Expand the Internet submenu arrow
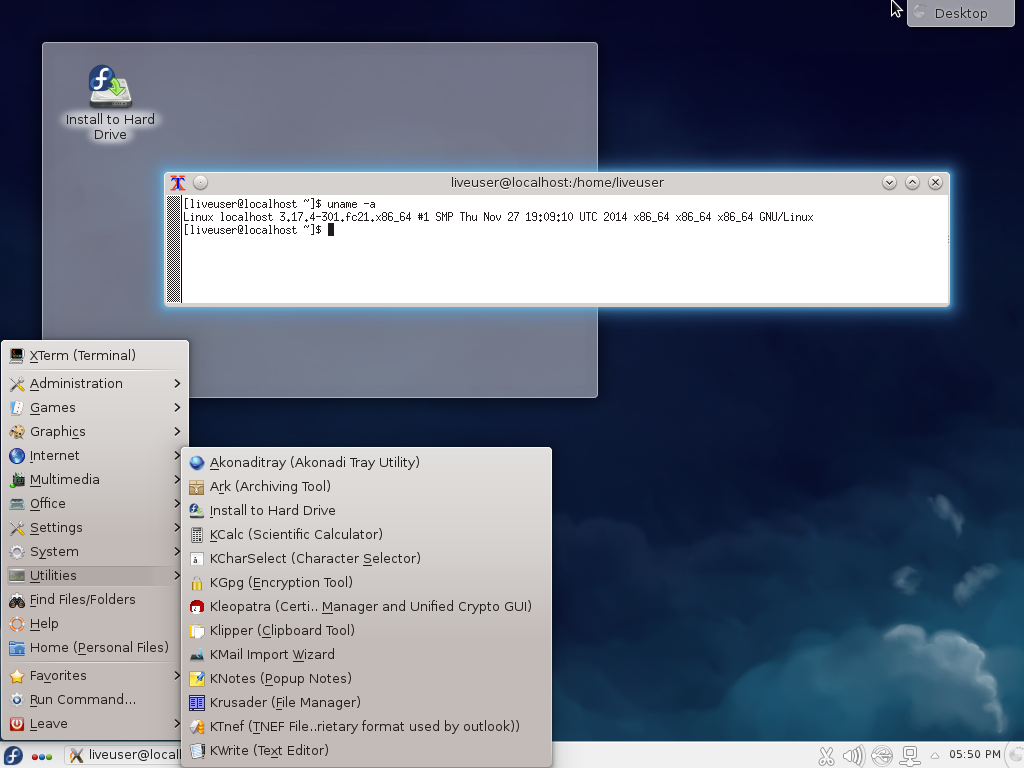Viewport: 1024px width, 768px height. coord(177,455)
